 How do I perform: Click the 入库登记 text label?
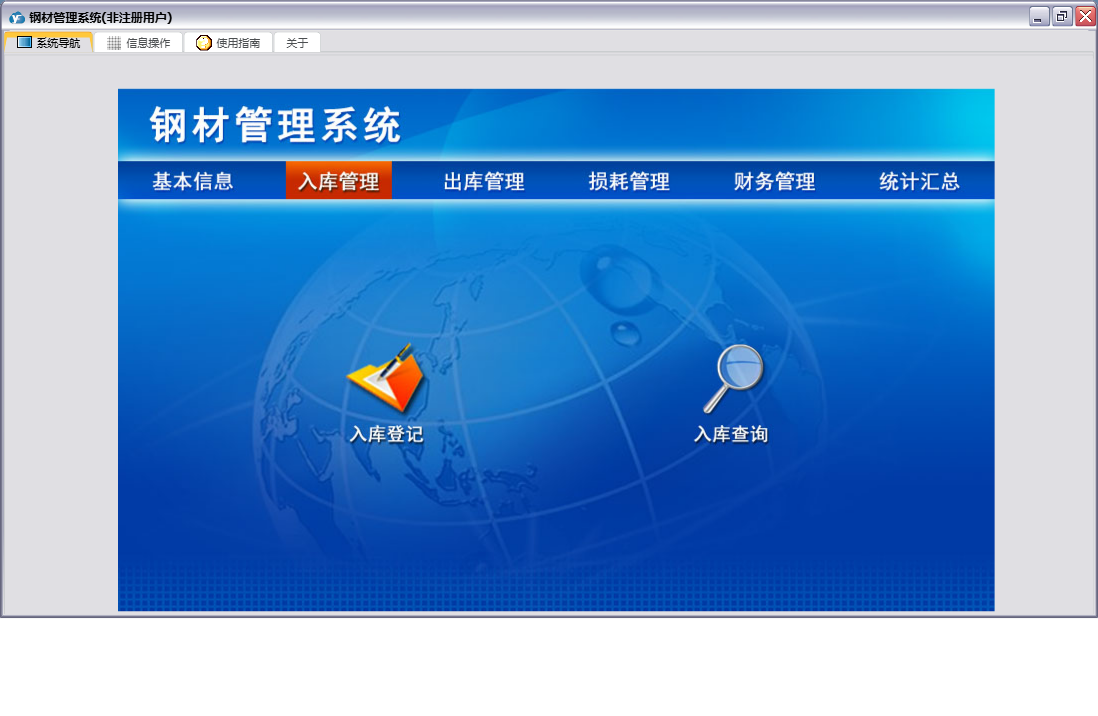pos(386,435)
